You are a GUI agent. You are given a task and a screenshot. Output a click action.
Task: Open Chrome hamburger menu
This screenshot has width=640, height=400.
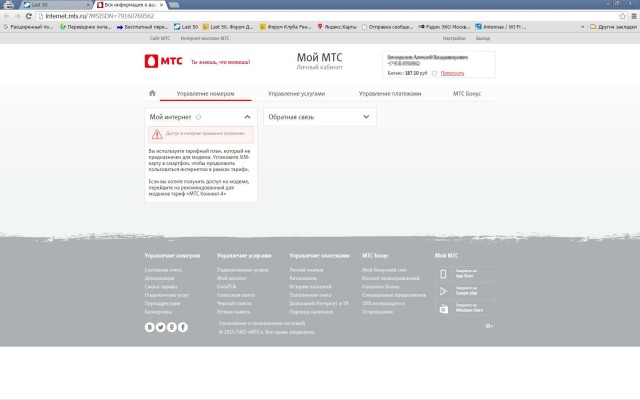click(634, 16)
